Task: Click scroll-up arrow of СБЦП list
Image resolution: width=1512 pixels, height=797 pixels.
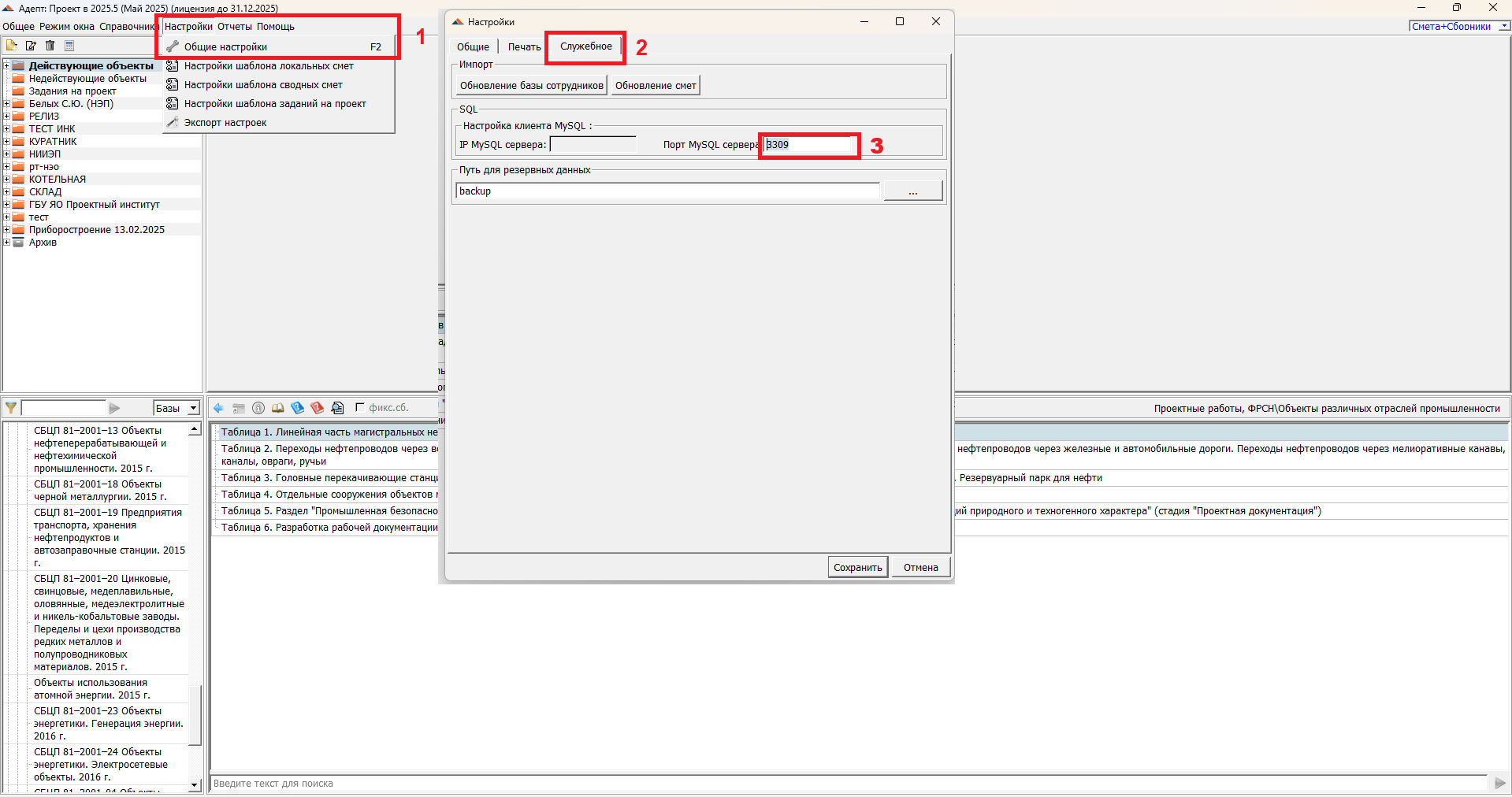Action: tap(195, 430)
